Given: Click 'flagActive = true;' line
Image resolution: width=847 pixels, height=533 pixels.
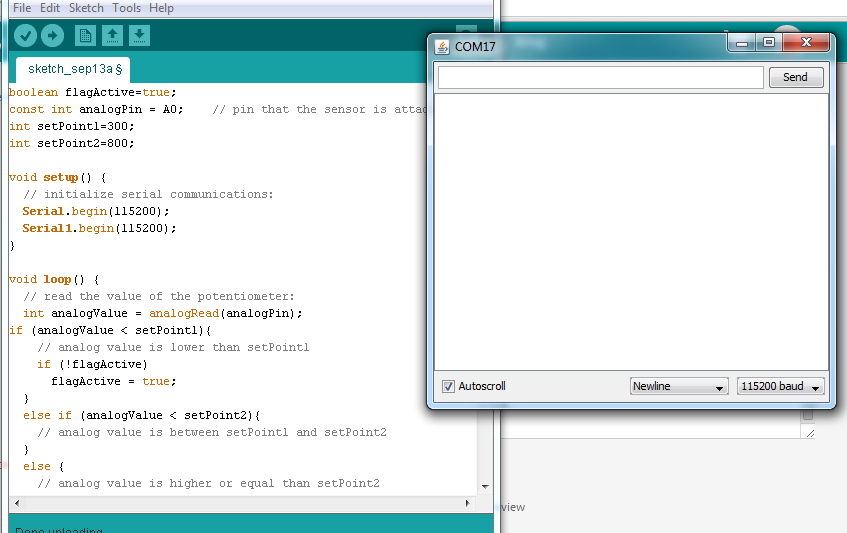Looking at the screenshot, I should point(114,381).
